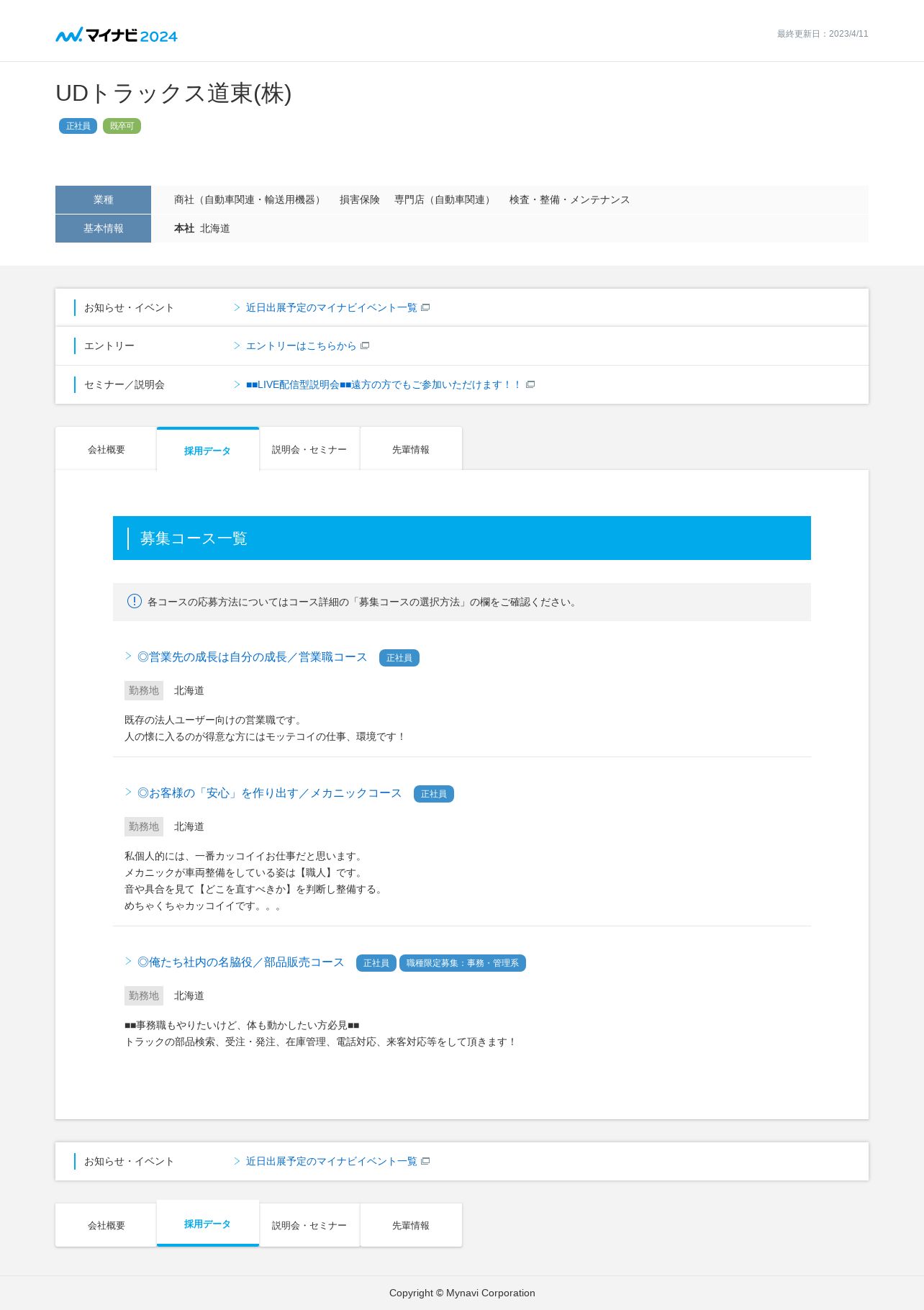Click 勤務地 label under 部品販売コース
Viewport: 924px width, 1310px height.
(144, 995)
